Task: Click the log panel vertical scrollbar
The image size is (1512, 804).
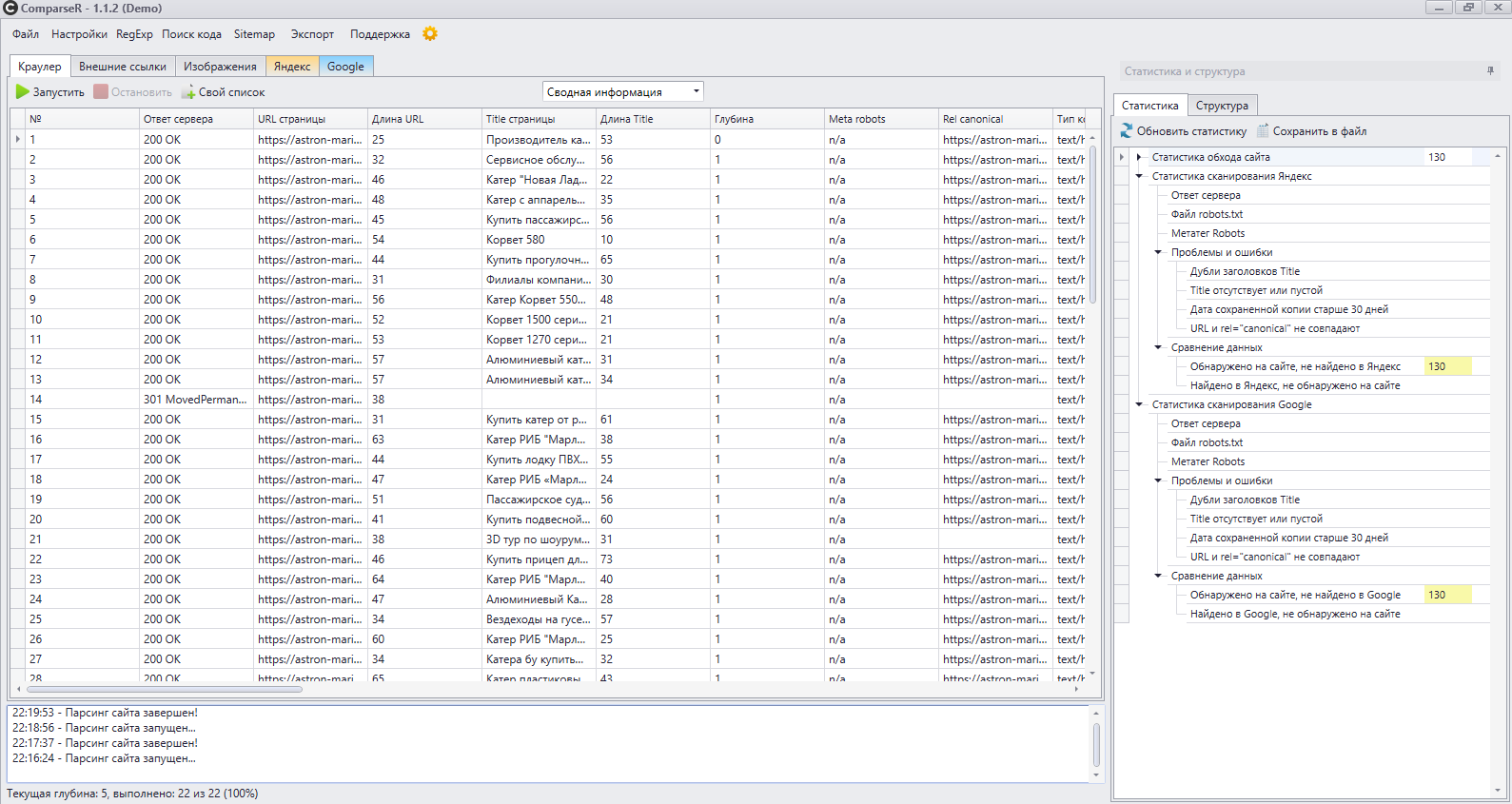Action: coord(1096,744)
